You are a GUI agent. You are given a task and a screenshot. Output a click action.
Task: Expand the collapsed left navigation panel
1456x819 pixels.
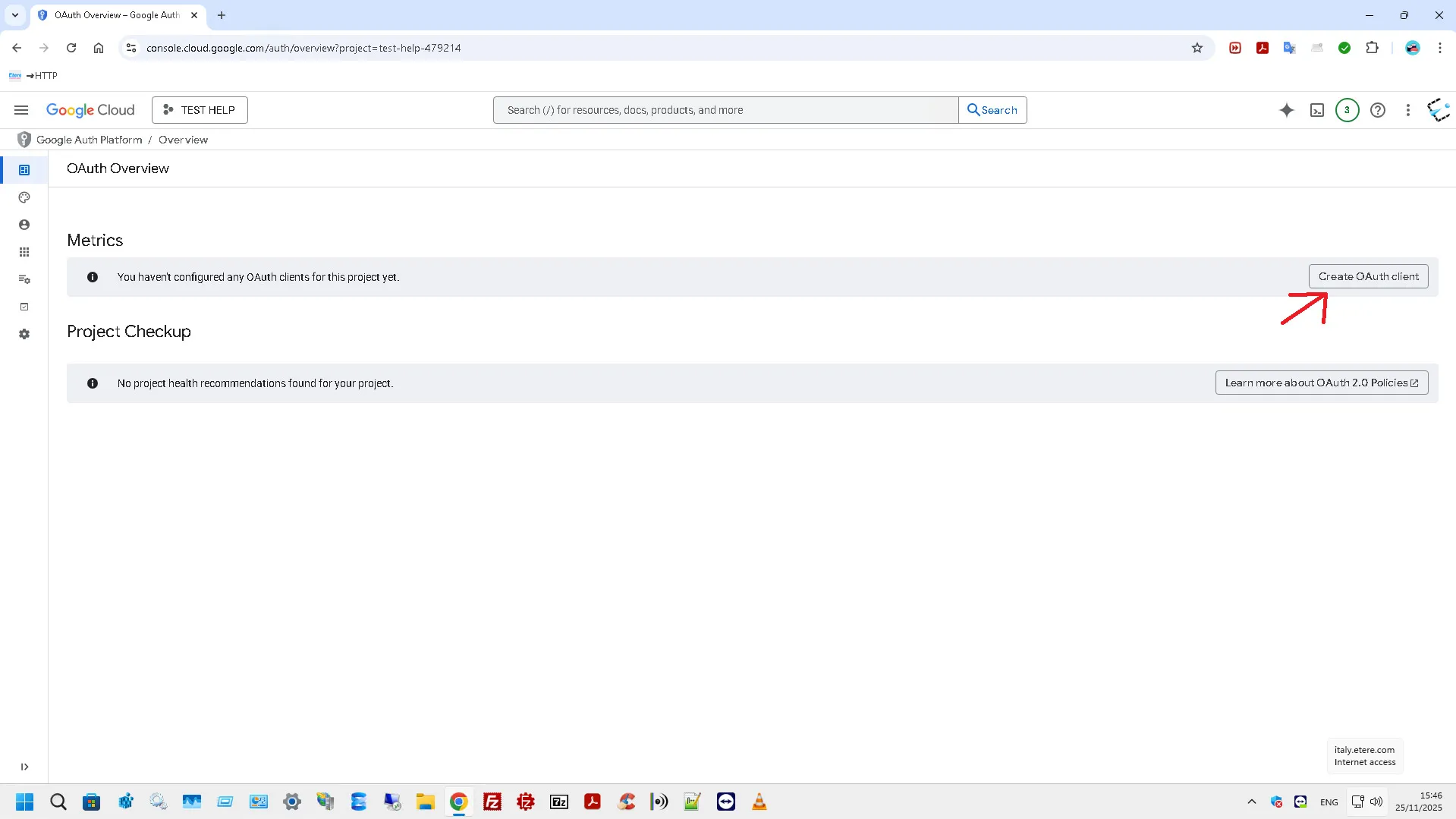[24, 767]
